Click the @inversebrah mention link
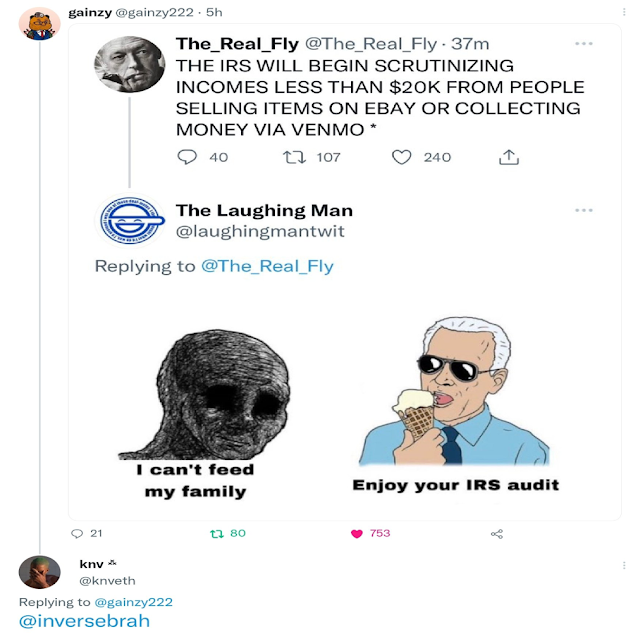 pyautogui.click(x=84, y=621)
